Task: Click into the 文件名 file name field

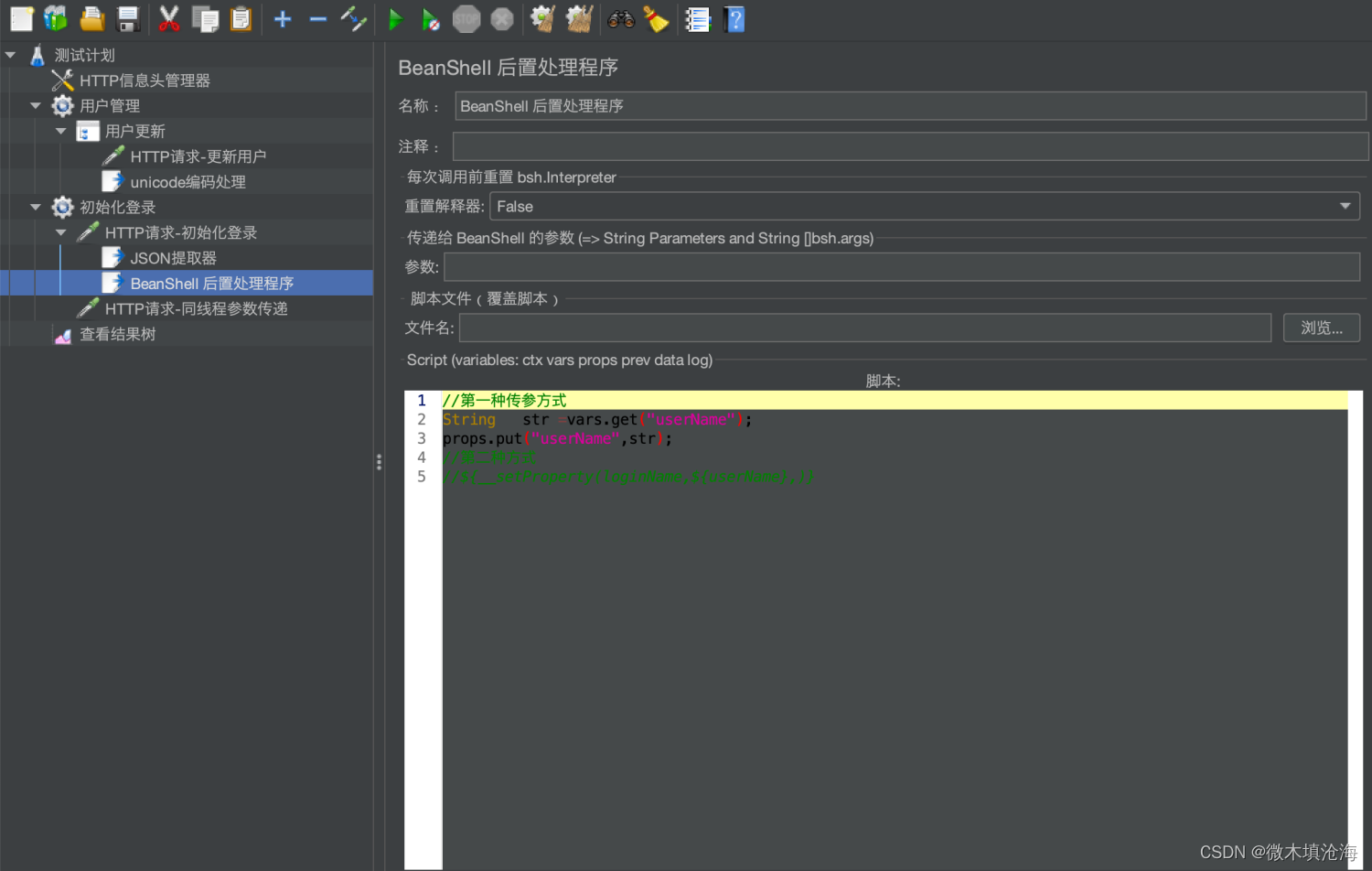Action: coord(865,328)
